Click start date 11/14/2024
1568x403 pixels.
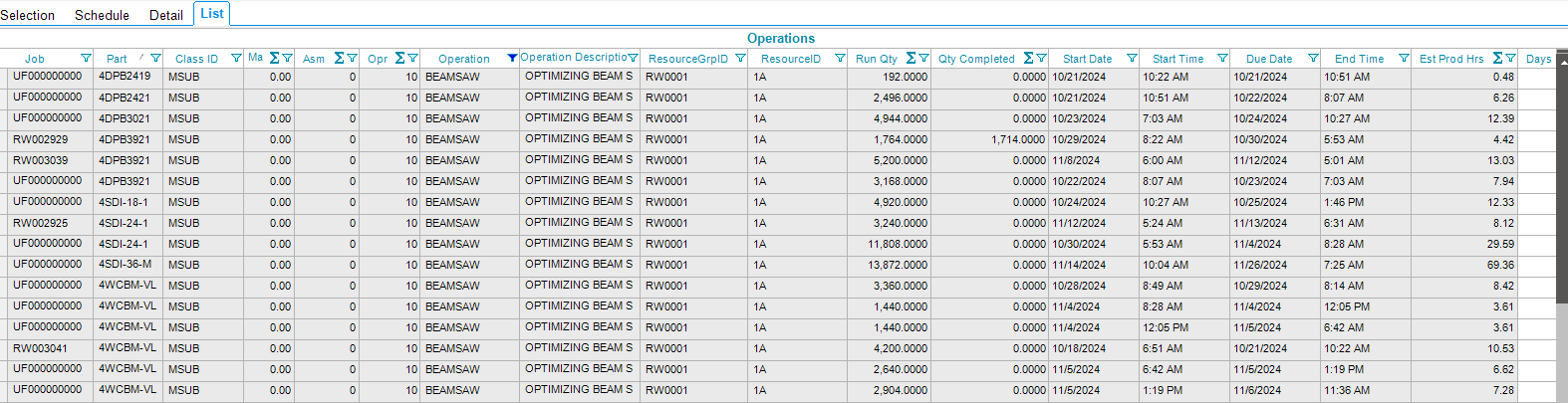pos(1079,265)
